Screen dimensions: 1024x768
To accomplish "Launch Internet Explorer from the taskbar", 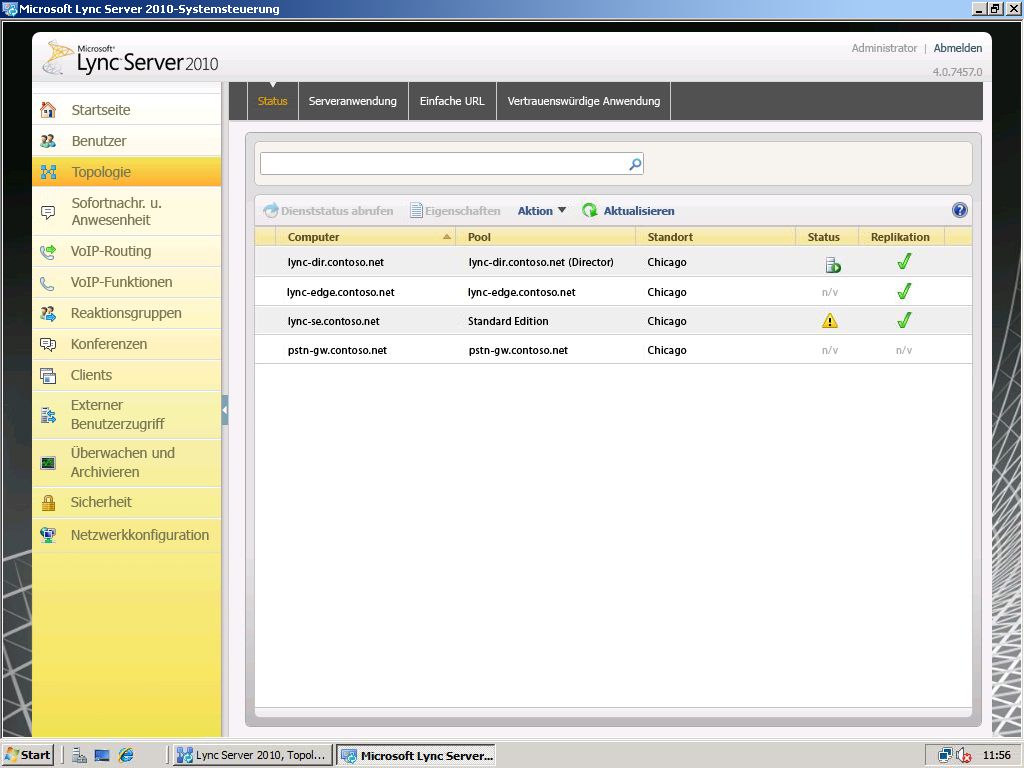I will [x=126, y=755].
